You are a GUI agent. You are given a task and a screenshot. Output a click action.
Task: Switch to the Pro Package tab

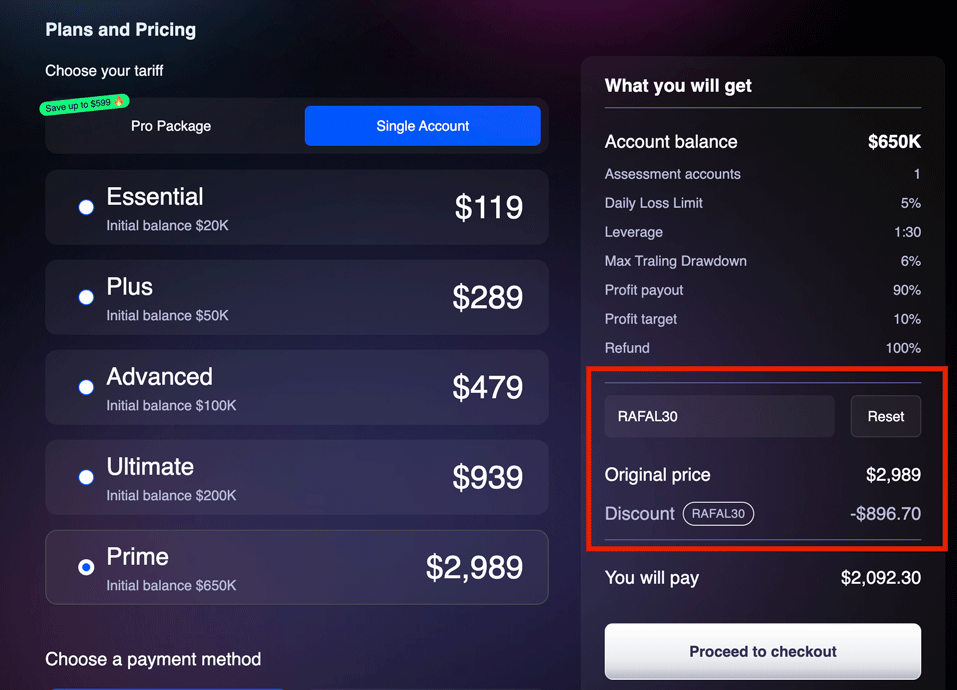click(171, 126)
